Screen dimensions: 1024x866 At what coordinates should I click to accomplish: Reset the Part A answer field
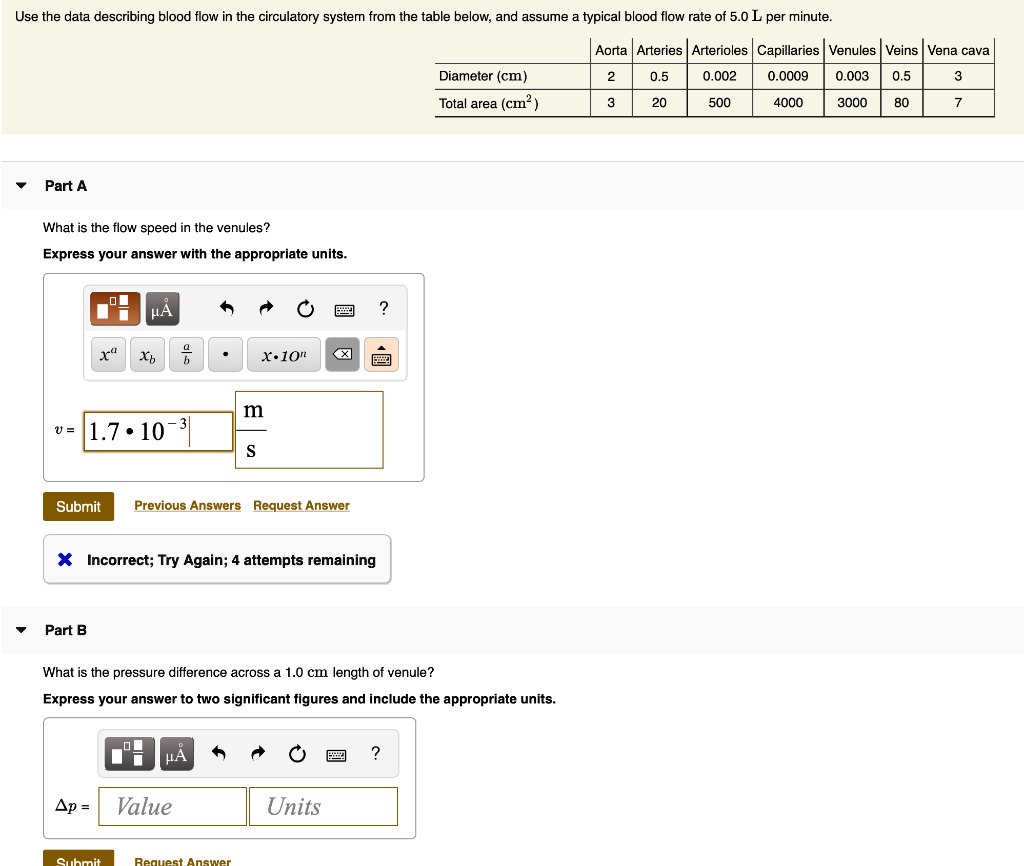(305, 310)
